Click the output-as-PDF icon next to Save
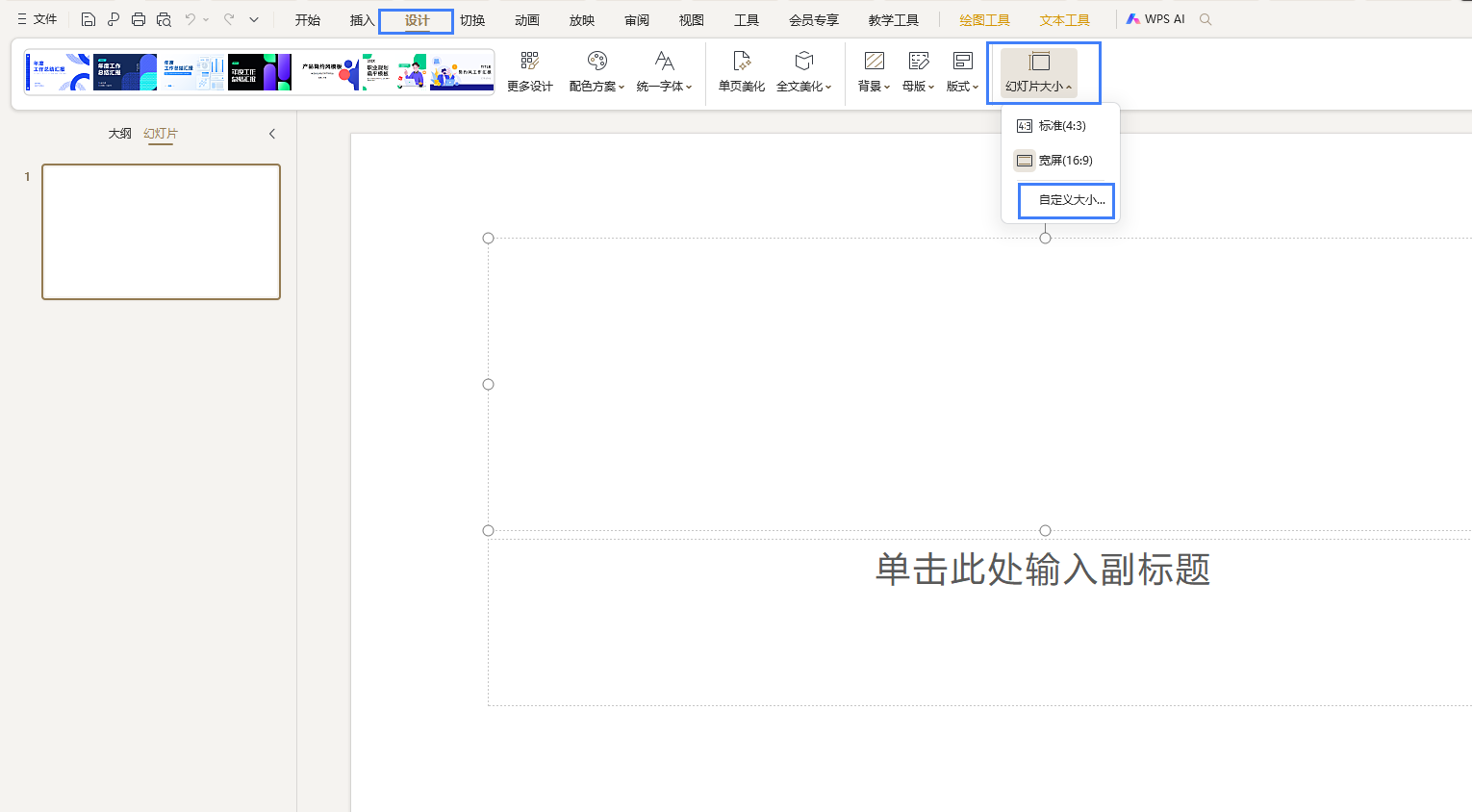 pyautogui.click(x=114, y=19)
